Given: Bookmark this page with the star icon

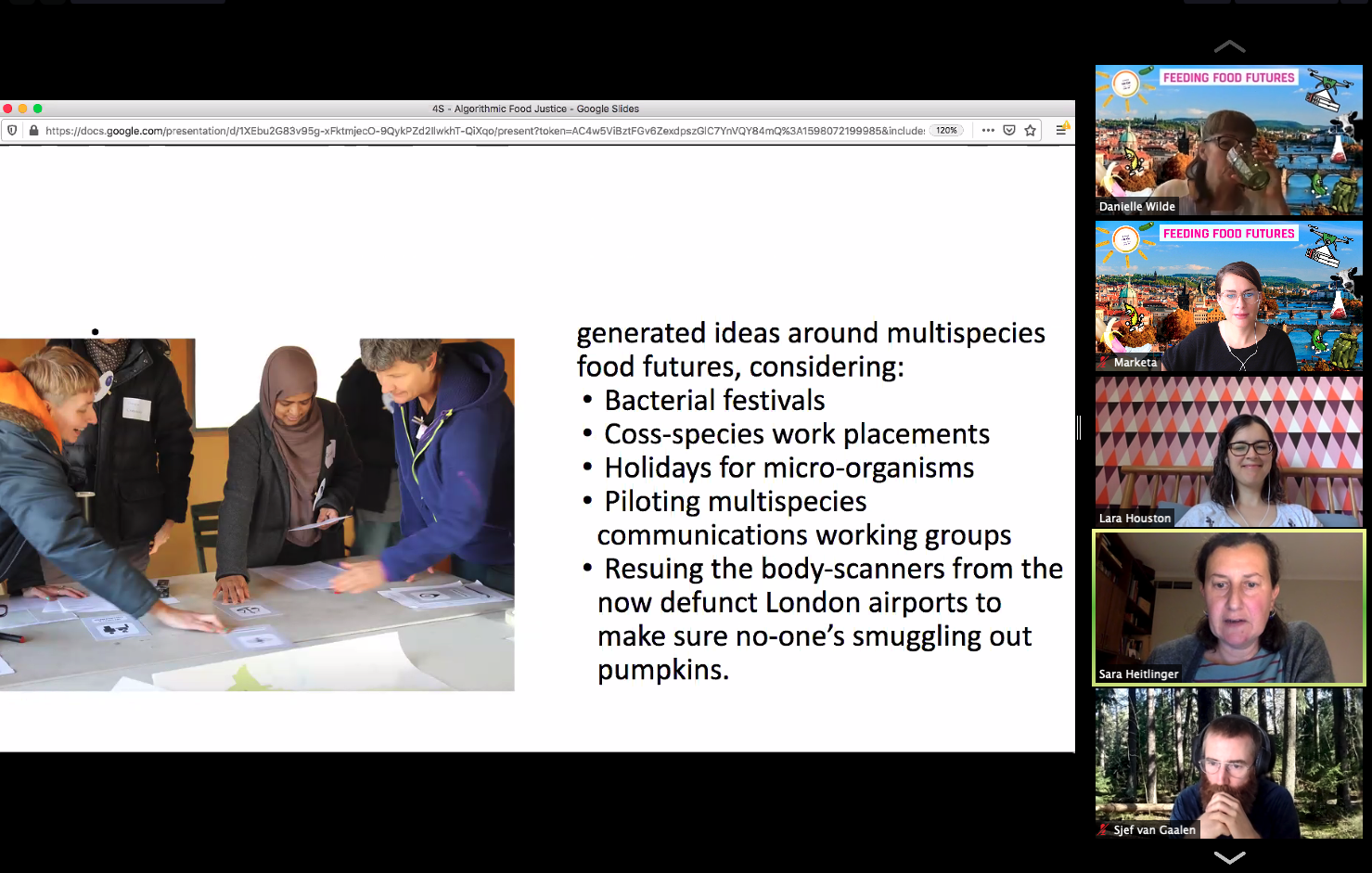Looking at the screenshot, I should pos(1030,131).
